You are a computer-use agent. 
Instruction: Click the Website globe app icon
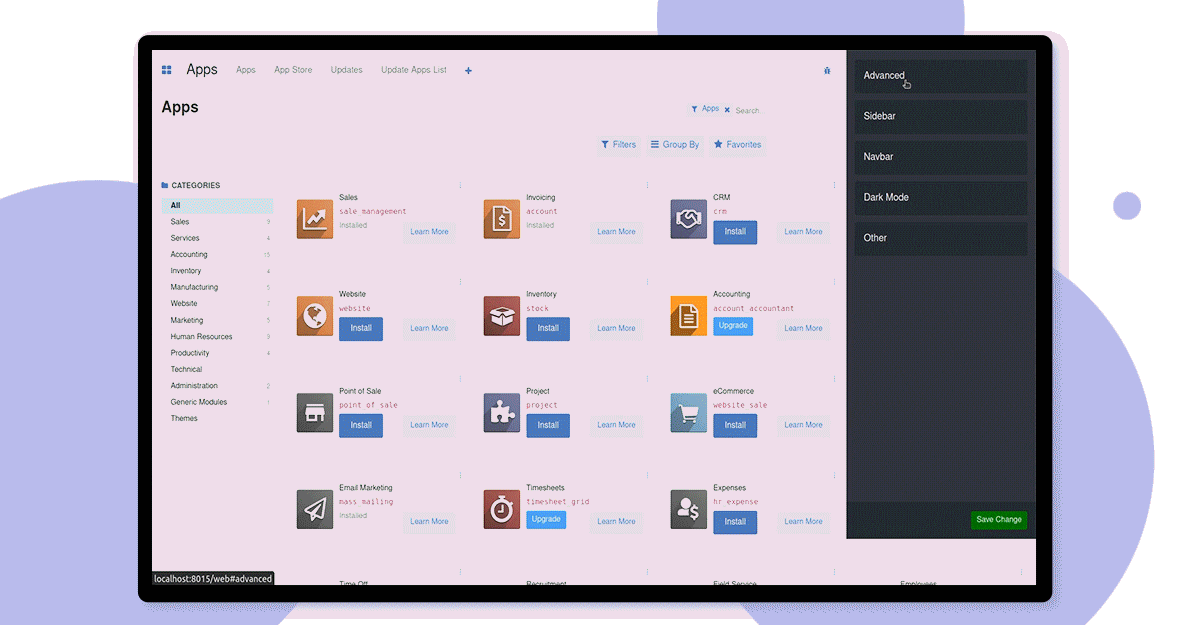(315, 316)
